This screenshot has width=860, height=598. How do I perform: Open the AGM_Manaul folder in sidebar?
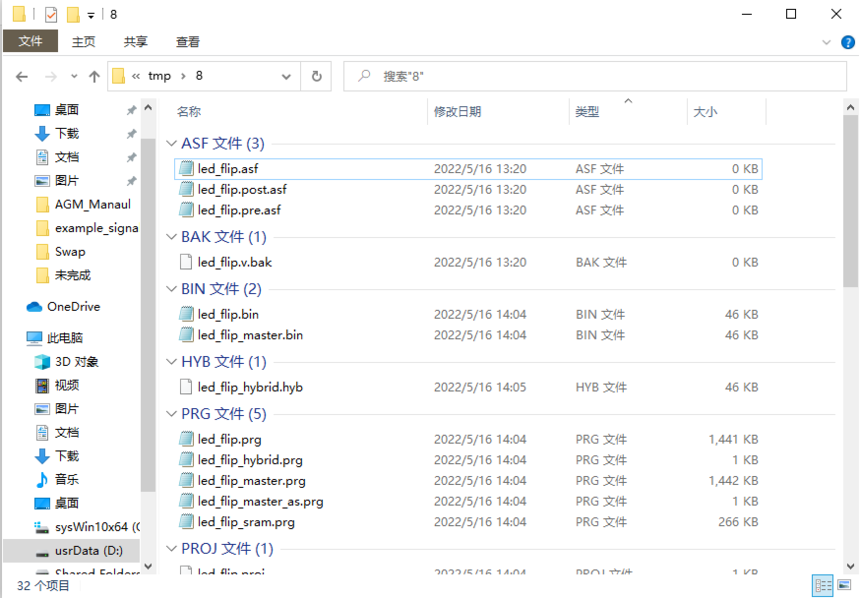click(x=93, y=204)
